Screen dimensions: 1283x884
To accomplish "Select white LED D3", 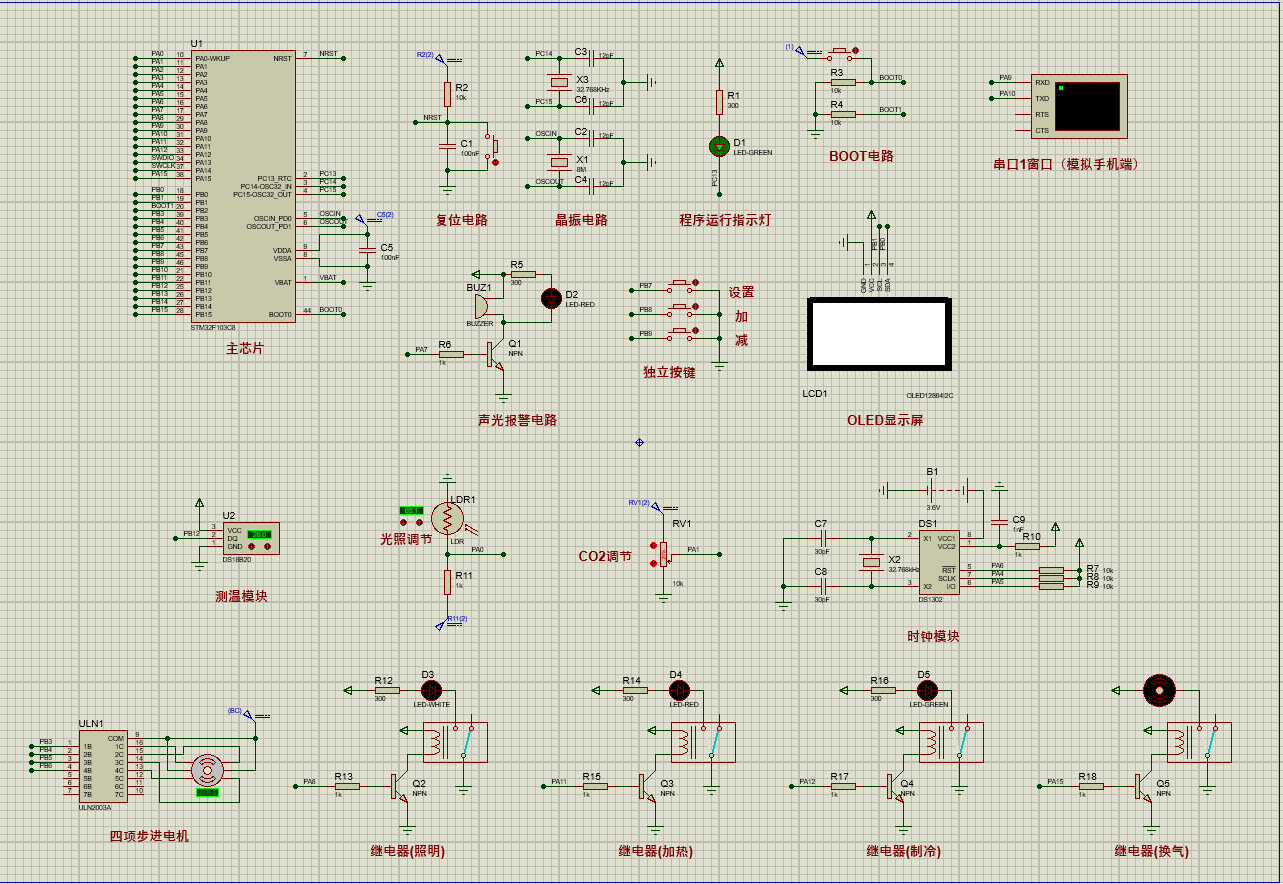I will click(432, 690).
